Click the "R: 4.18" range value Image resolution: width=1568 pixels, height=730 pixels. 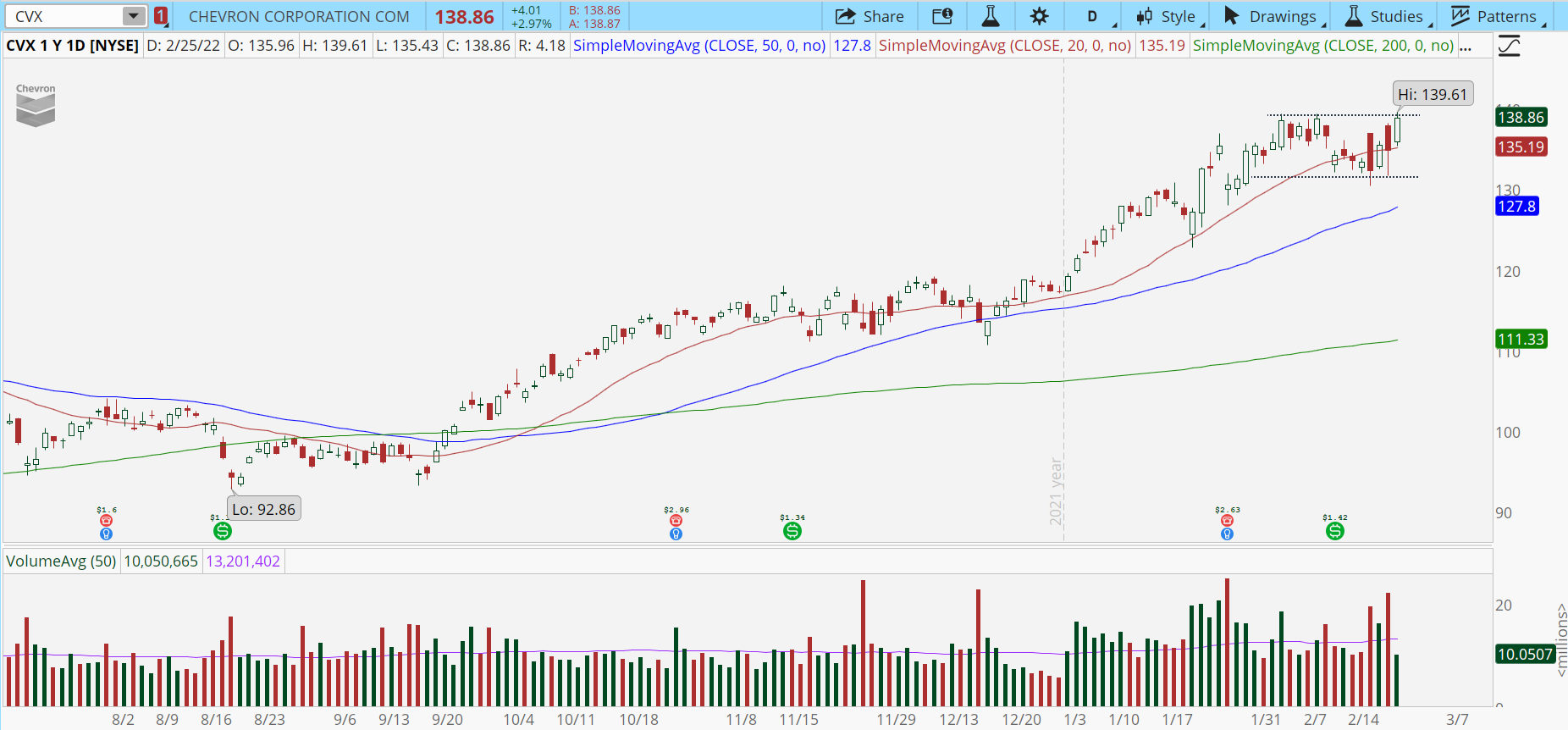[x=542, y=46]
